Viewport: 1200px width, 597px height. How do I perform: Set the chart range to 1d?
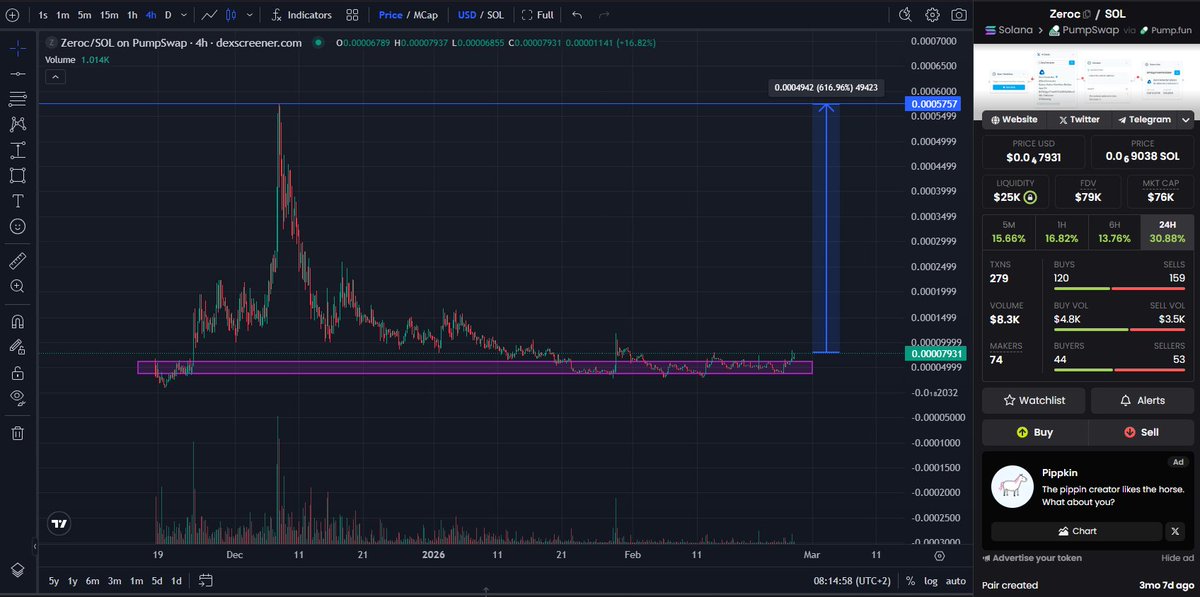point(176,581)
